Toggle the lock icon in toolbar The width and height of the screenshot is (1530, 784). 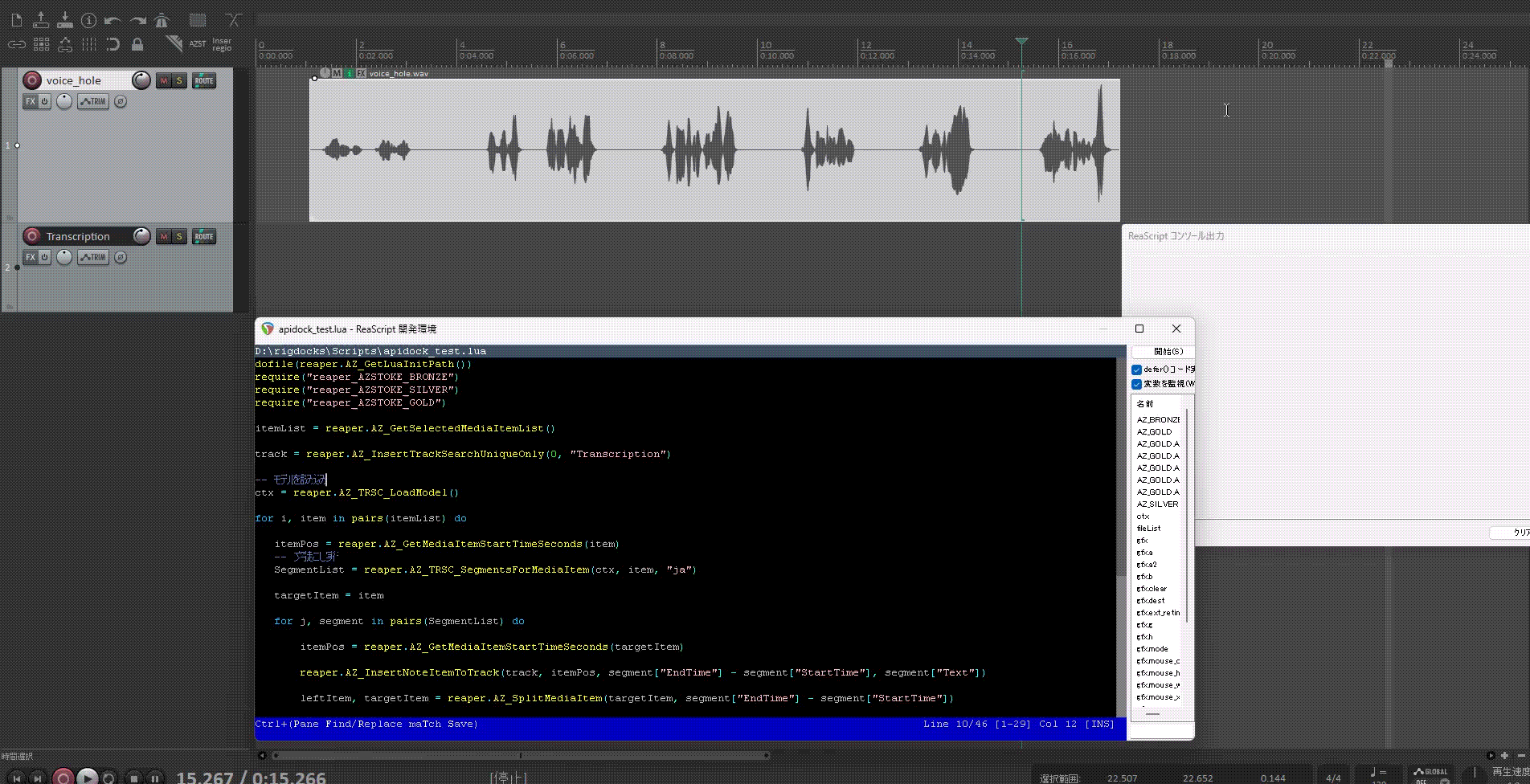pyautogui.click(x=137, y=44)
